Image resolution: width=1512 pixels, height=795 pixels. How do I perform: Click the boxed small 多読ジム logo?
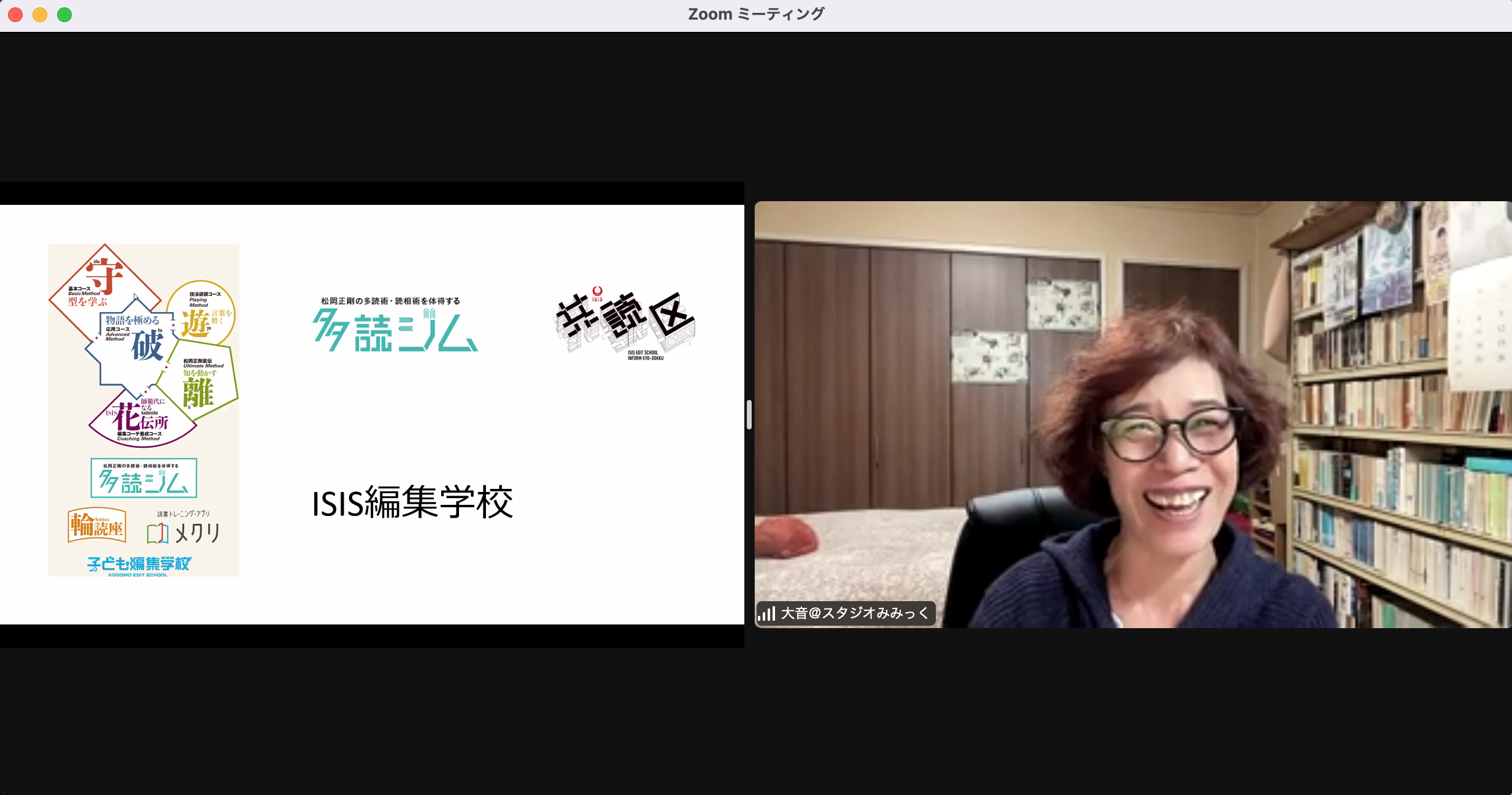coord(144,478)
